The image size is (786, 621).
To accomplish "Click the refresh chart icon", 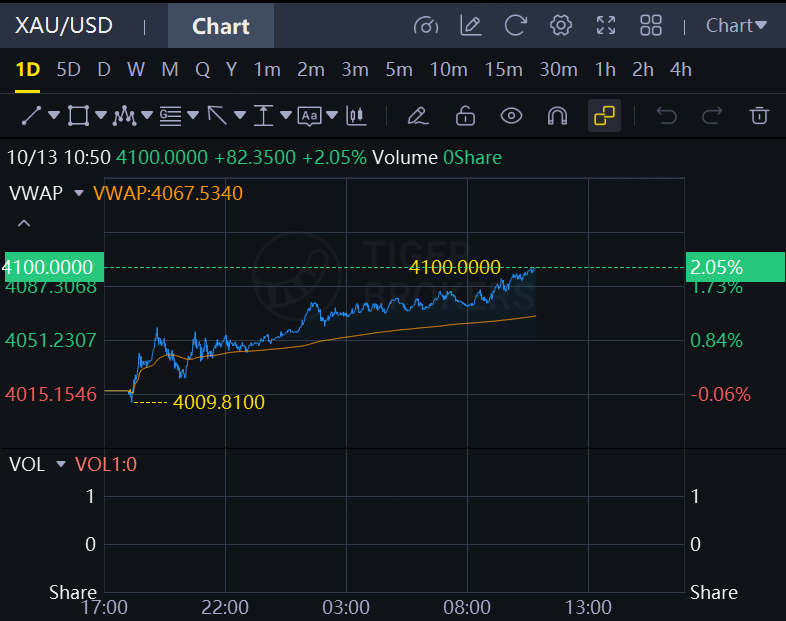I will click(515, 26).
